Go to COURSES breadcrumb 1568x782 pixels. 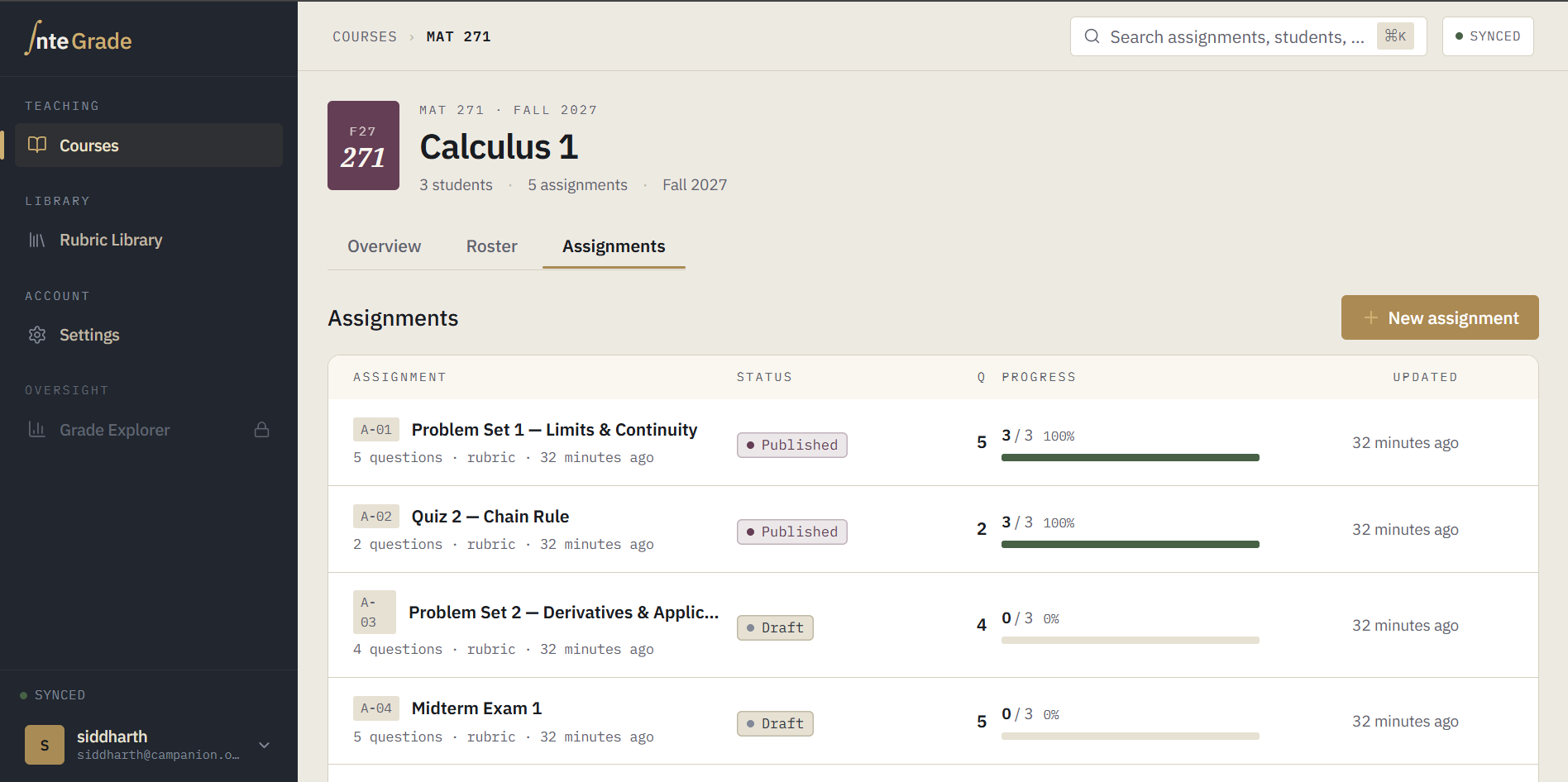[x=365, y=36]
